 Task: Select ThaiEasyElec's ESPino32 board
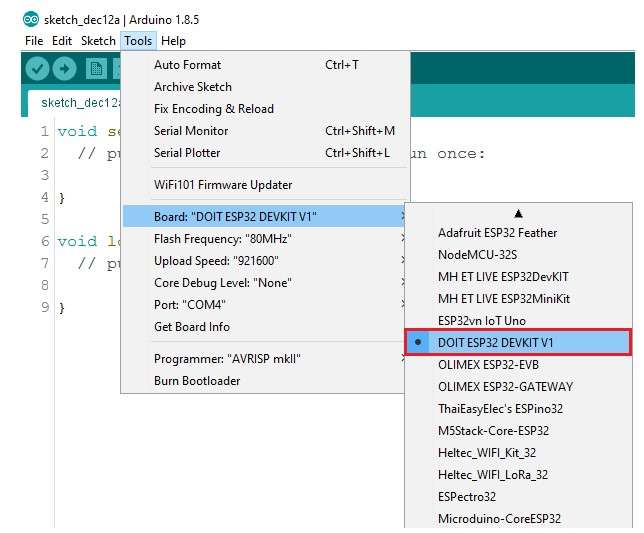tap(518, 409)
